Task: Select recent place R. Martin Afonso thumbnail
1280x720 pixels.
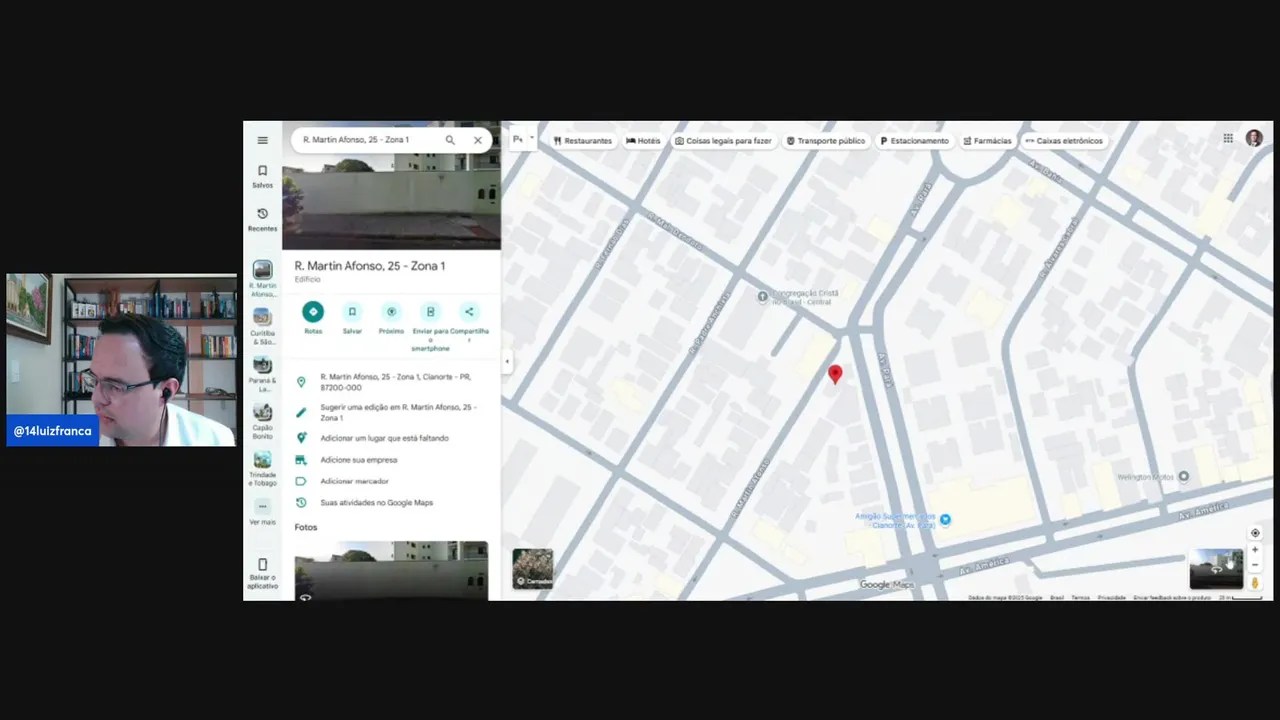Action: pos(262,270)
